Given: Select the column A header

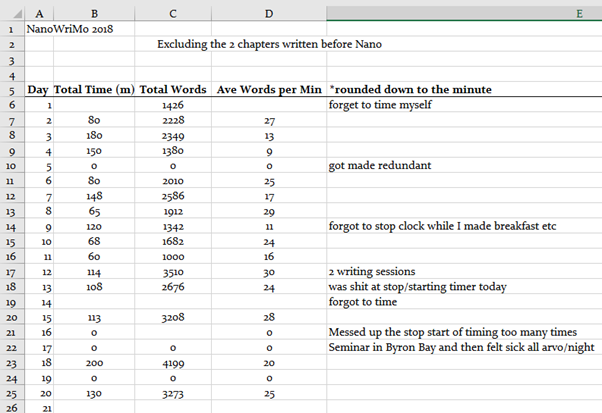Looking at the screenshot, I should (38, 12).
